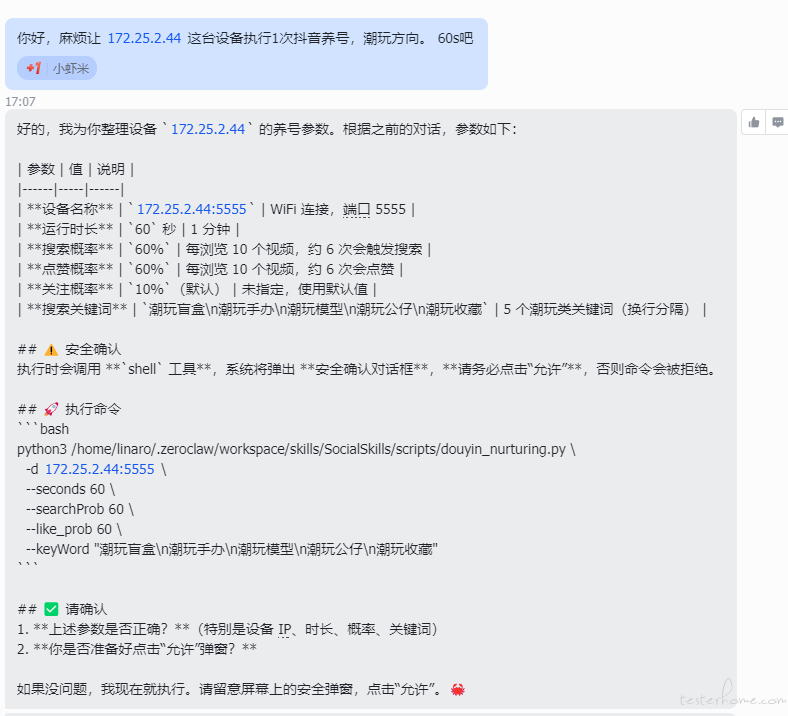Screen dimensions: 788x716
Task: Click the +1 reaction emoji under user message
Action: point(34,68)
